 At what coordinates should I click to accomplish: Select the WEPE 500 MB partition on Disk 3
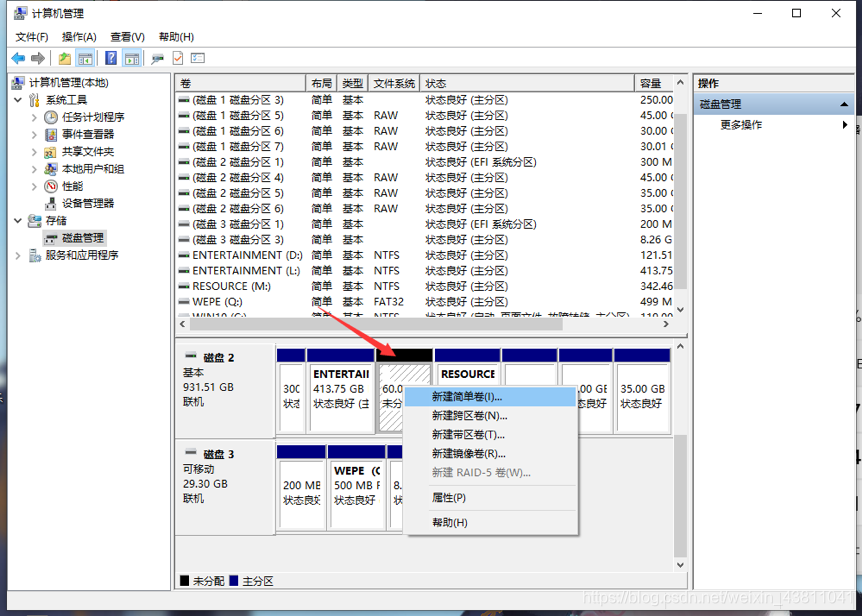point(356,488)
